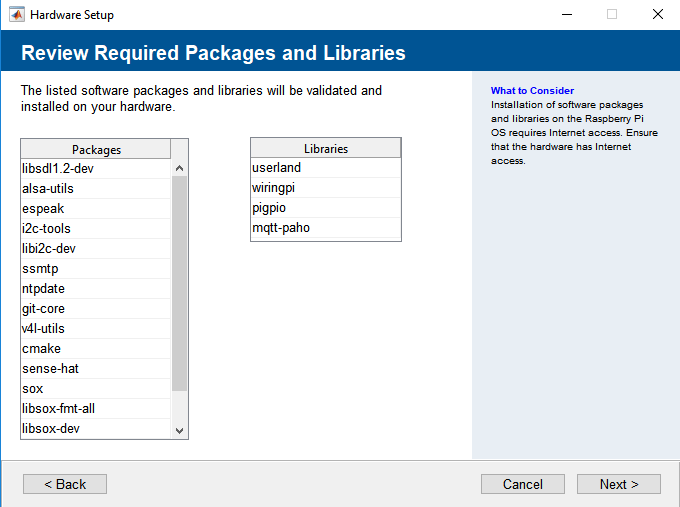Click the Cancel button

pyautogui.click(x=522, y=484)
